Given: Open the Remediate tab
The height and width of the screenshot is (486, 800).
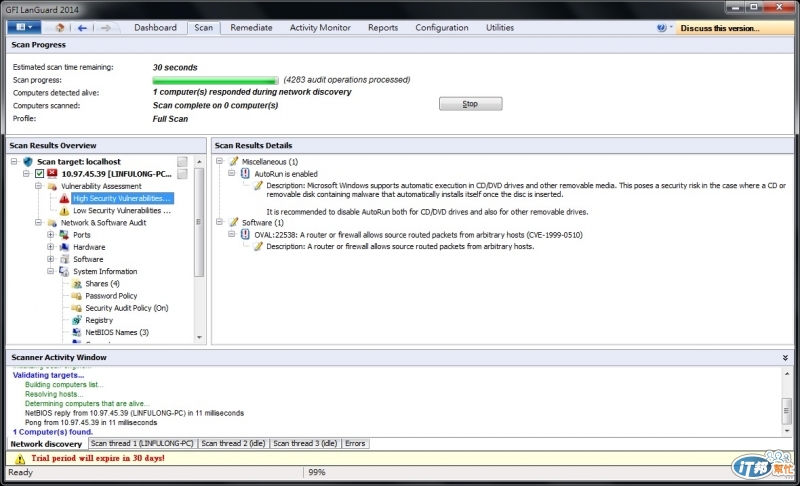Looking at the screenshot, I should point(251,28).
